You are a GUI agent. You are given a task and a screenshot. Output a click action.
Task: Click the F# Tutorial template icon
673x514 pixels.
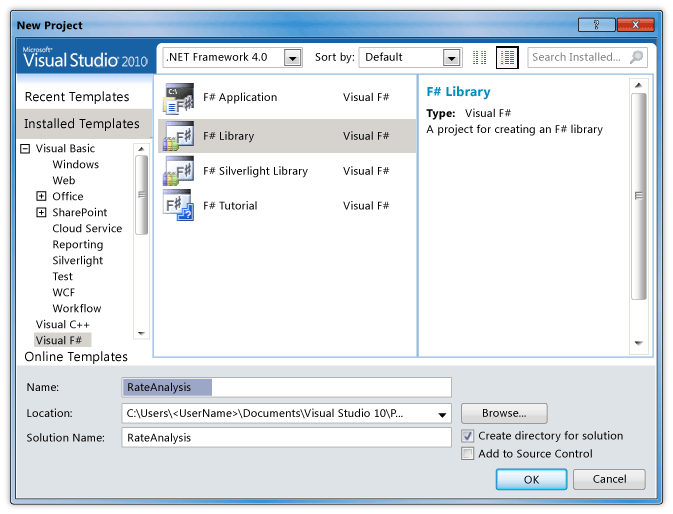178,206
